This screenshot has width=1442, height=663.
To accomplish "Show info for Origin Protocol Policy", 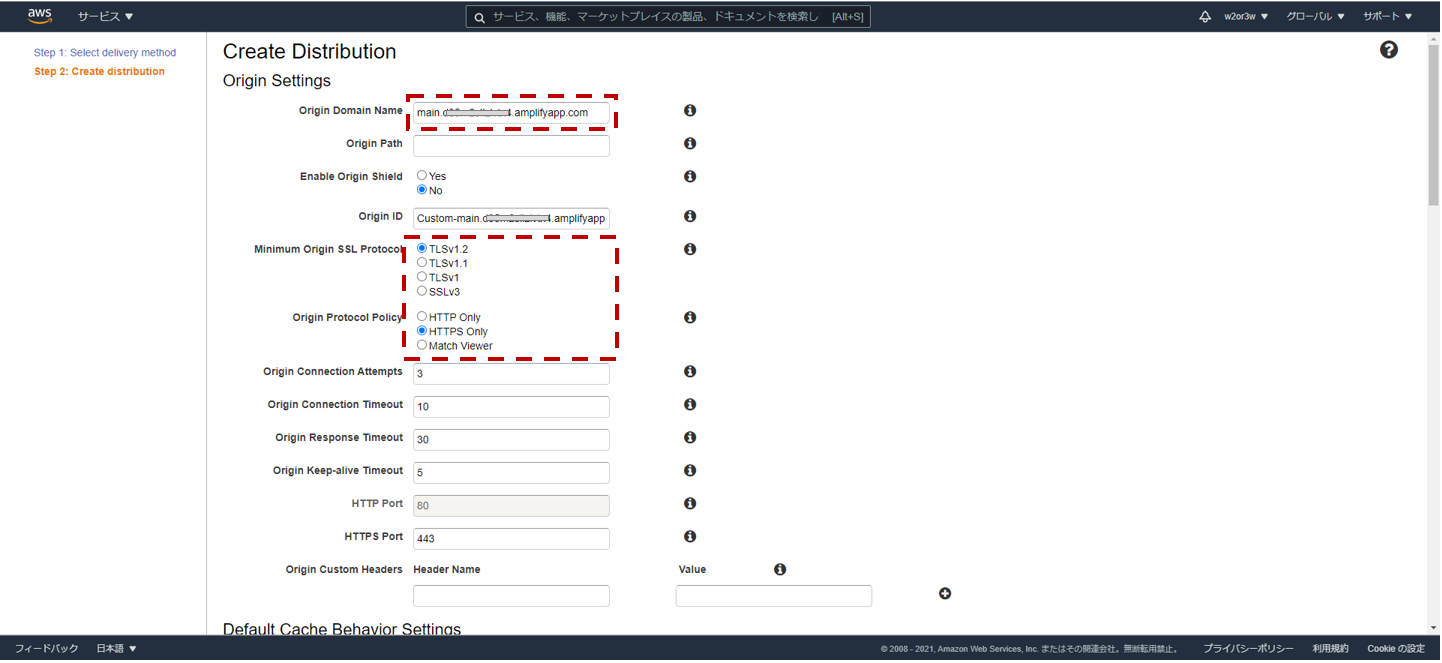I will point(690,318).
